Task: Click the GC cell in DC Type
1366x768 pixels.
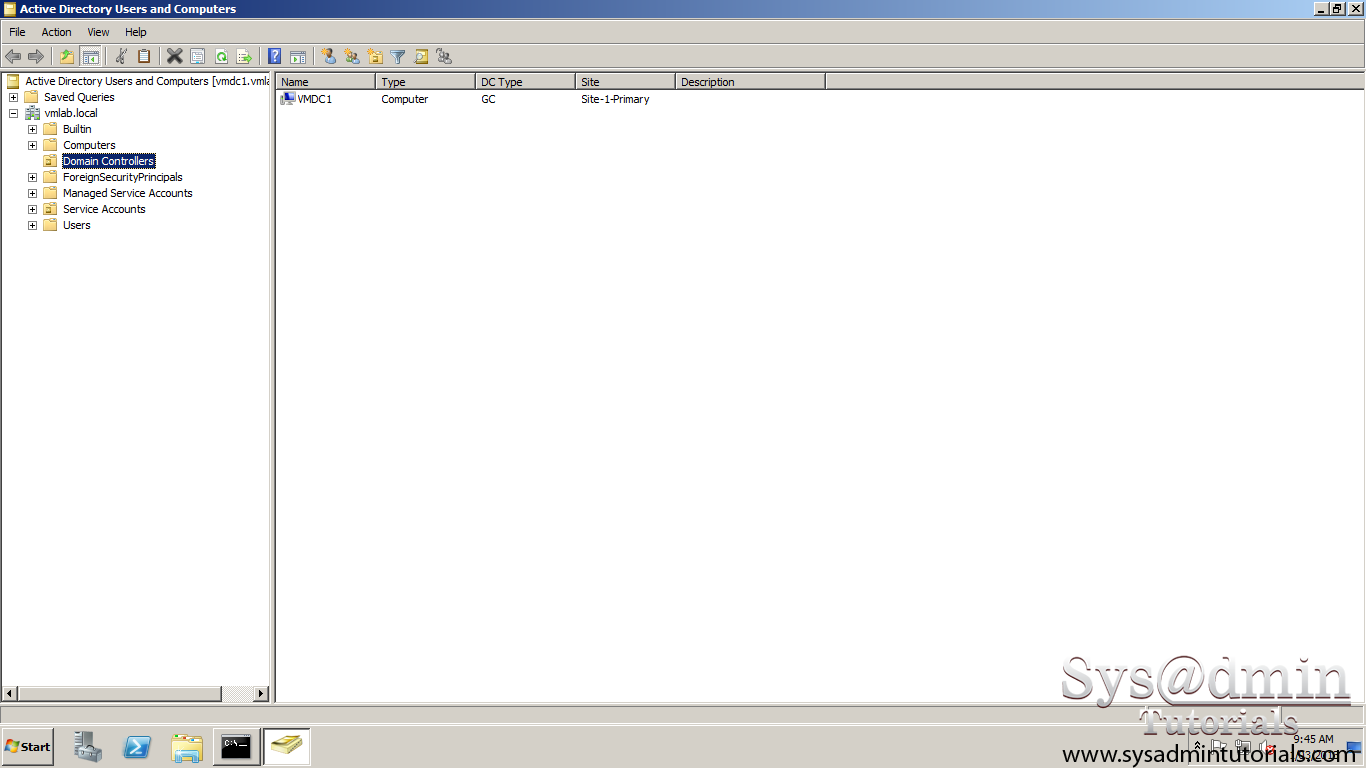Action: [x=488, y=99]
